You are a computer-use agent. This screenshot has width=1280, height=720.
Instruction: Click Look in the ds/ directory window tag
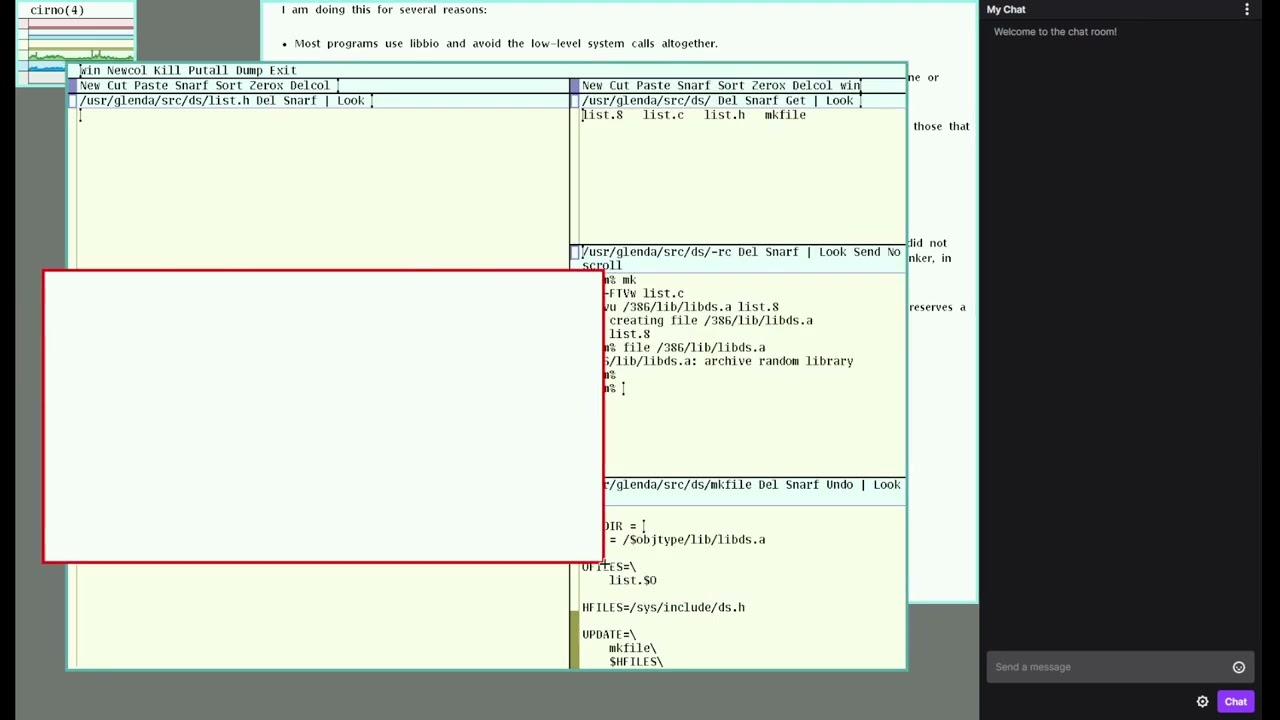pos(840,101)
